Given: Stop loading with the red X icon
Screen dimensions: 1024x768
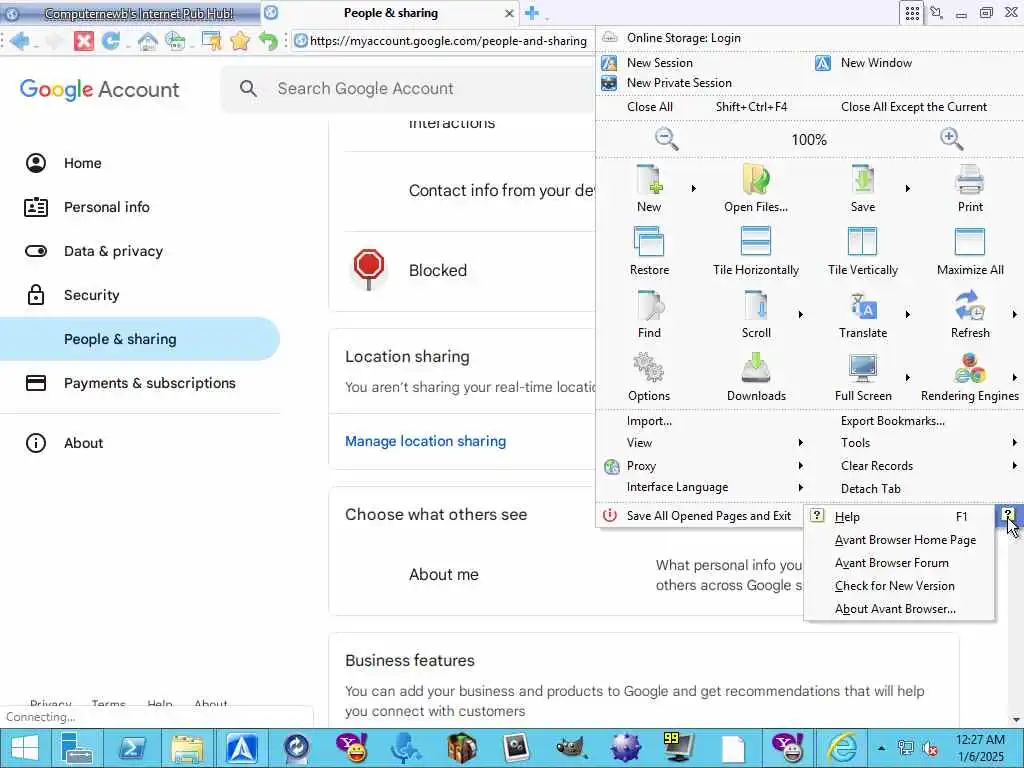Looking at the screenshot, I should (x=84, y=41).
